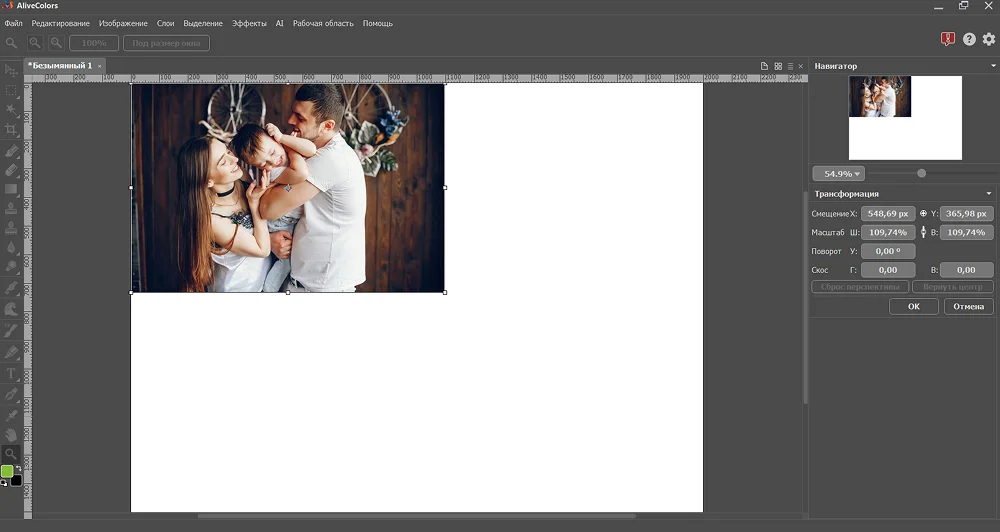Toggle the scale proportions link lock
The image size is (1000, 532).
[x=923, y=232]
